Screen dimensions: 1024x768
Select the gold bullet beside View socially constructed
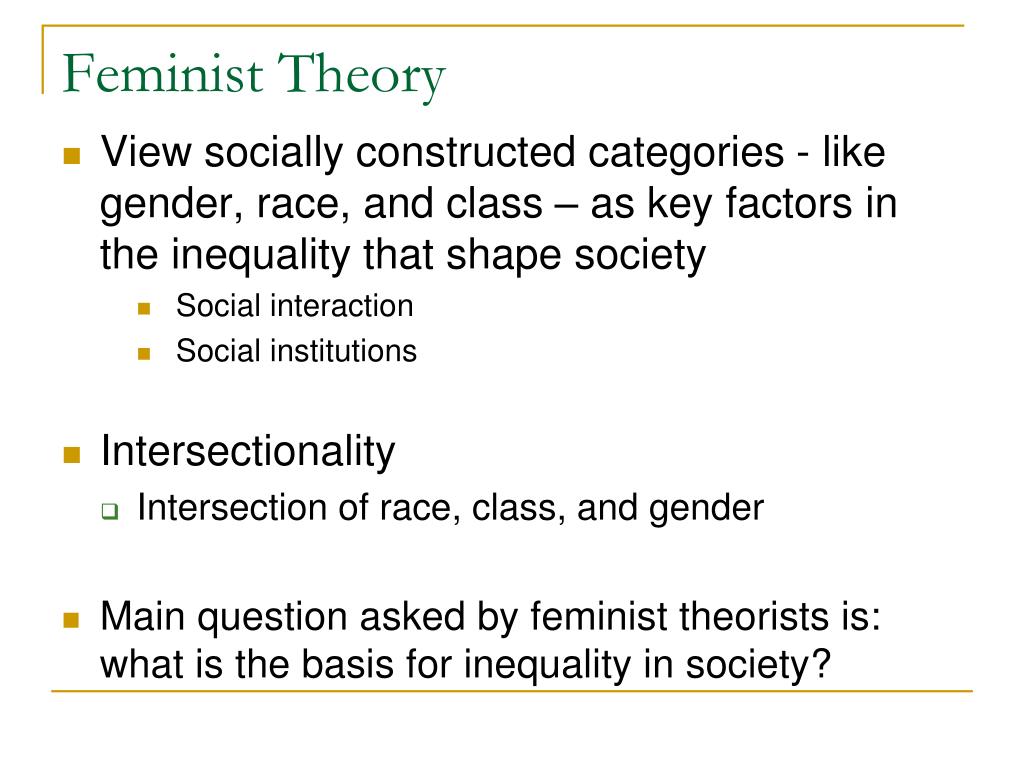[72, 155]
